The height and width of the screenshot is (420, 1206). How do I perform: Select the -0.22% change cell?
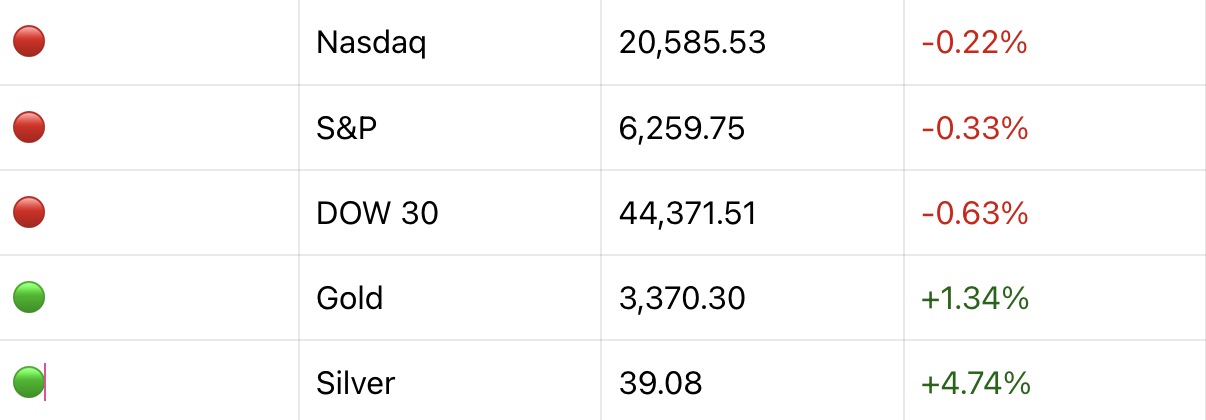(975, 43)
